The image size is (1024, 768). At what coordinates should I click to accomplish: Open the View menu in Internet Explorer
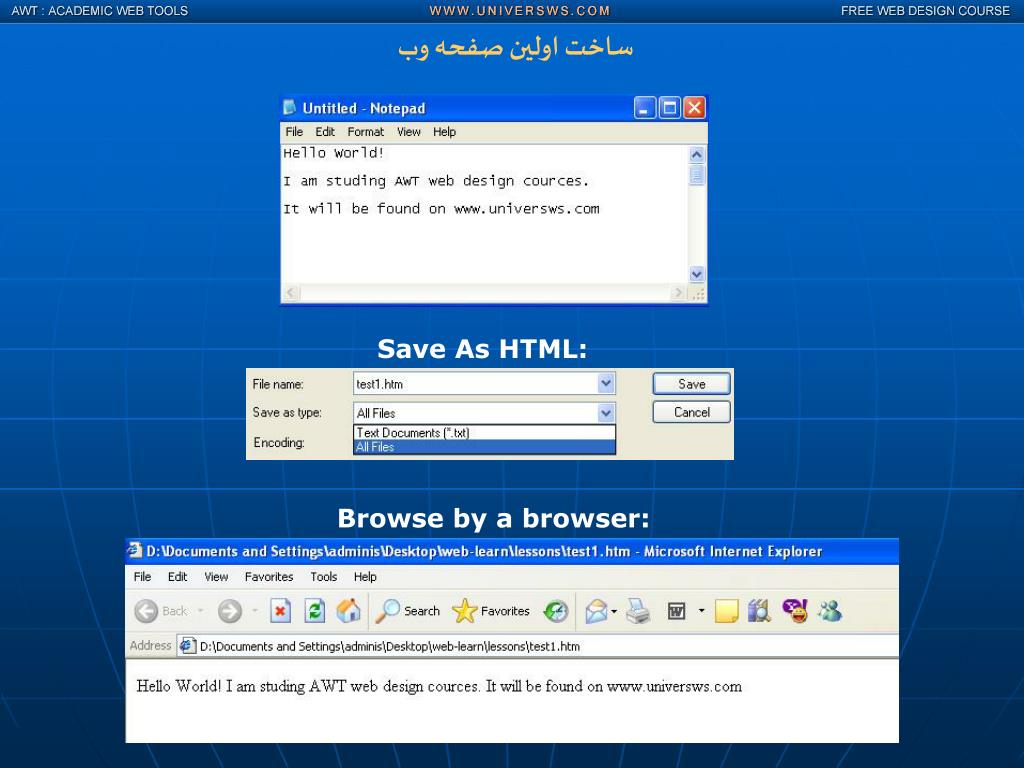[216, 577]
